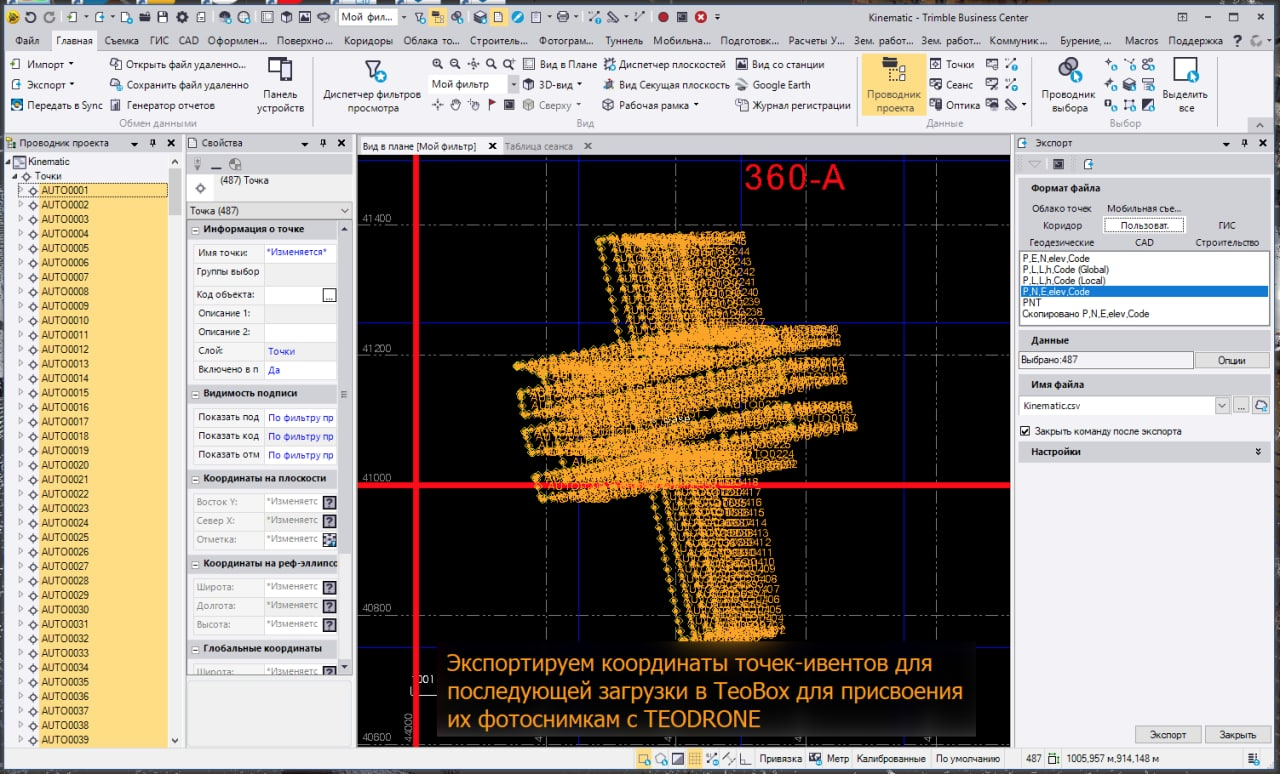Image resolution: width=1280 pixels, height=774 pixels.
Task: Click the Project Explorer (Проводник проекта) ribbon icon
Action: tap(894, 84)
